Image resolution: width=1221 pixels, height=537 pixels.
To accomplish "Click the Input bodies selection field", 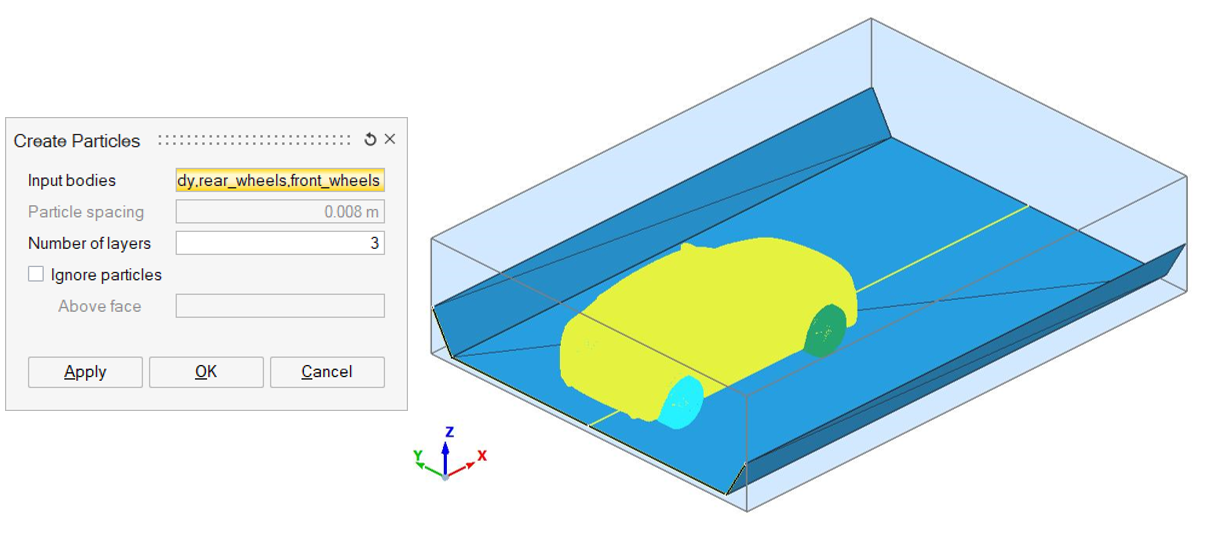I will pyautogui.click(x=280, y=181).
